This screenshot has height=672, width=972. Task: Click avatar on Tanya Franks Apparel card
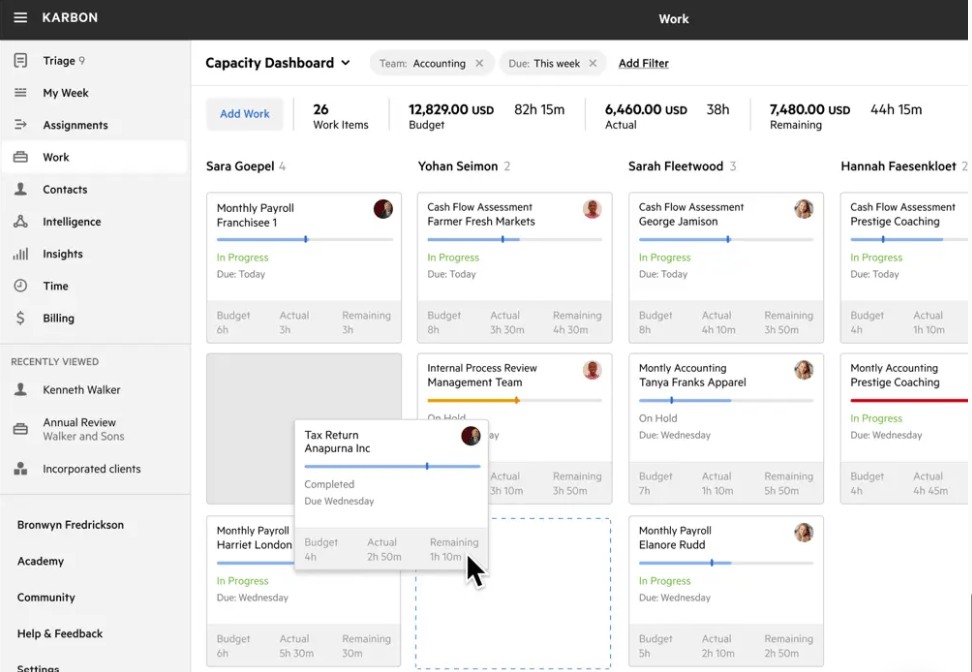[803, 370]
